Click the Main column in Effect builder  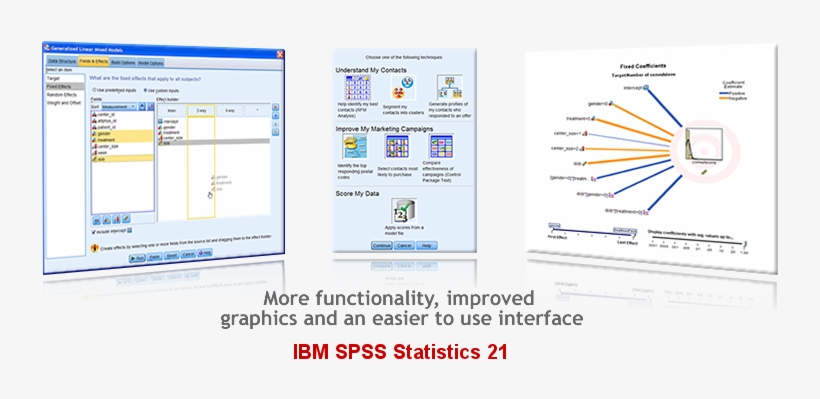pos(172,110)
